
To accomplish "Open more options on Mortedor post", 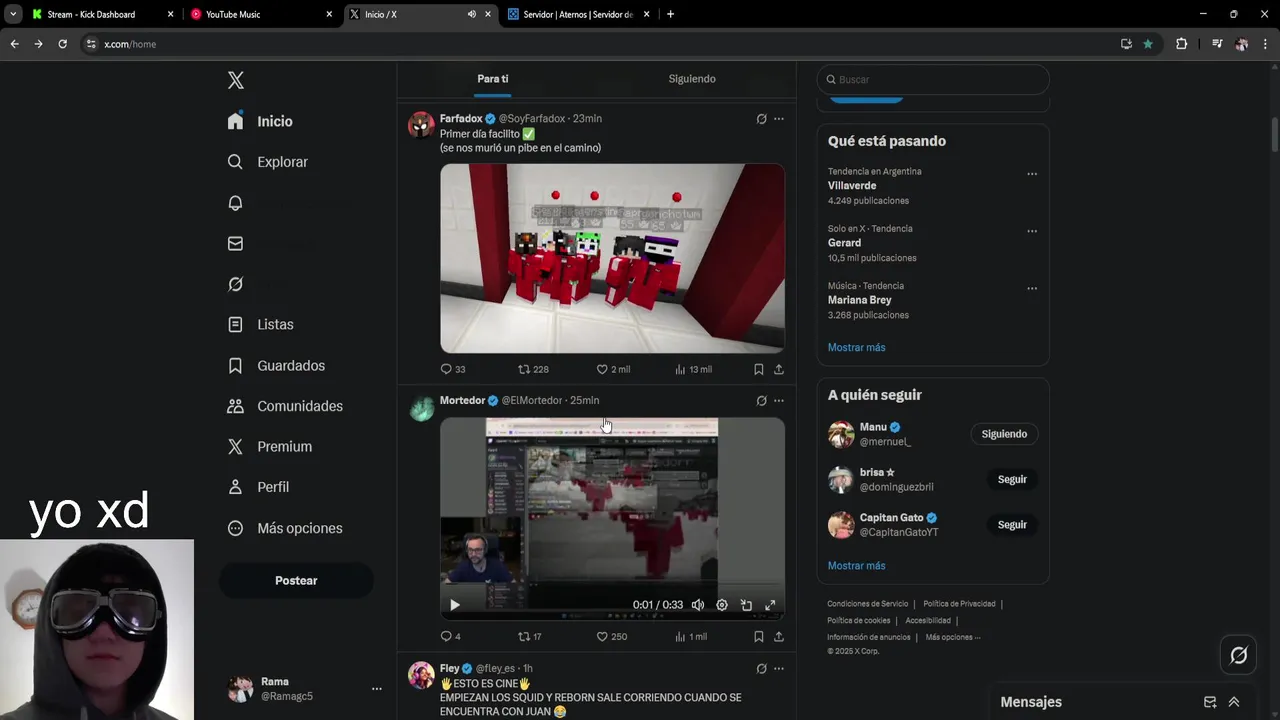I will click(779, 401).
